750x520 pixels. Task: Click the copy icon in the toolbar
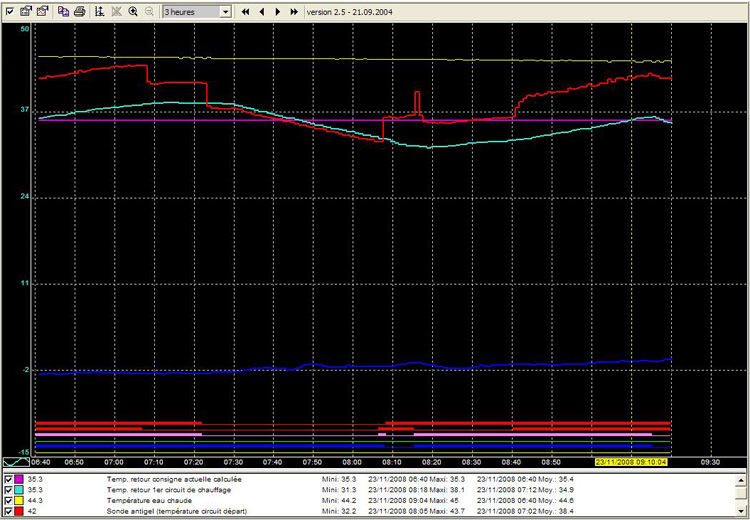pyautogui.click(x=63, y=11)
